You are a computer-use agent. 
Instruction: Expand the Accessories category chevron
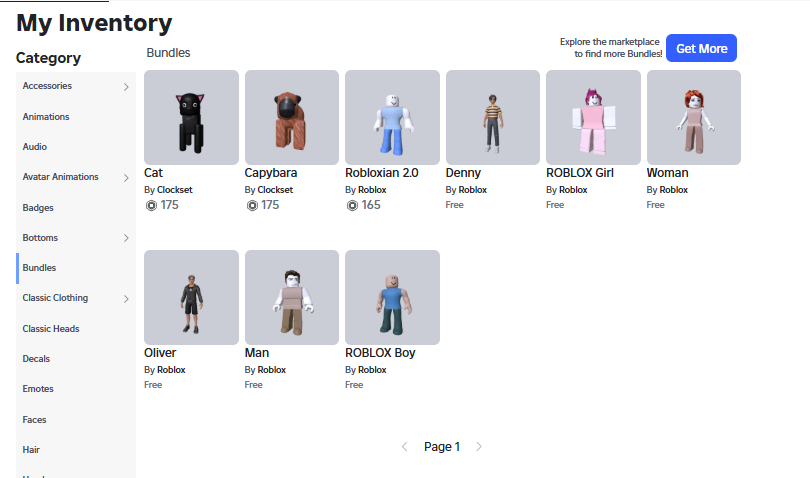126,87
